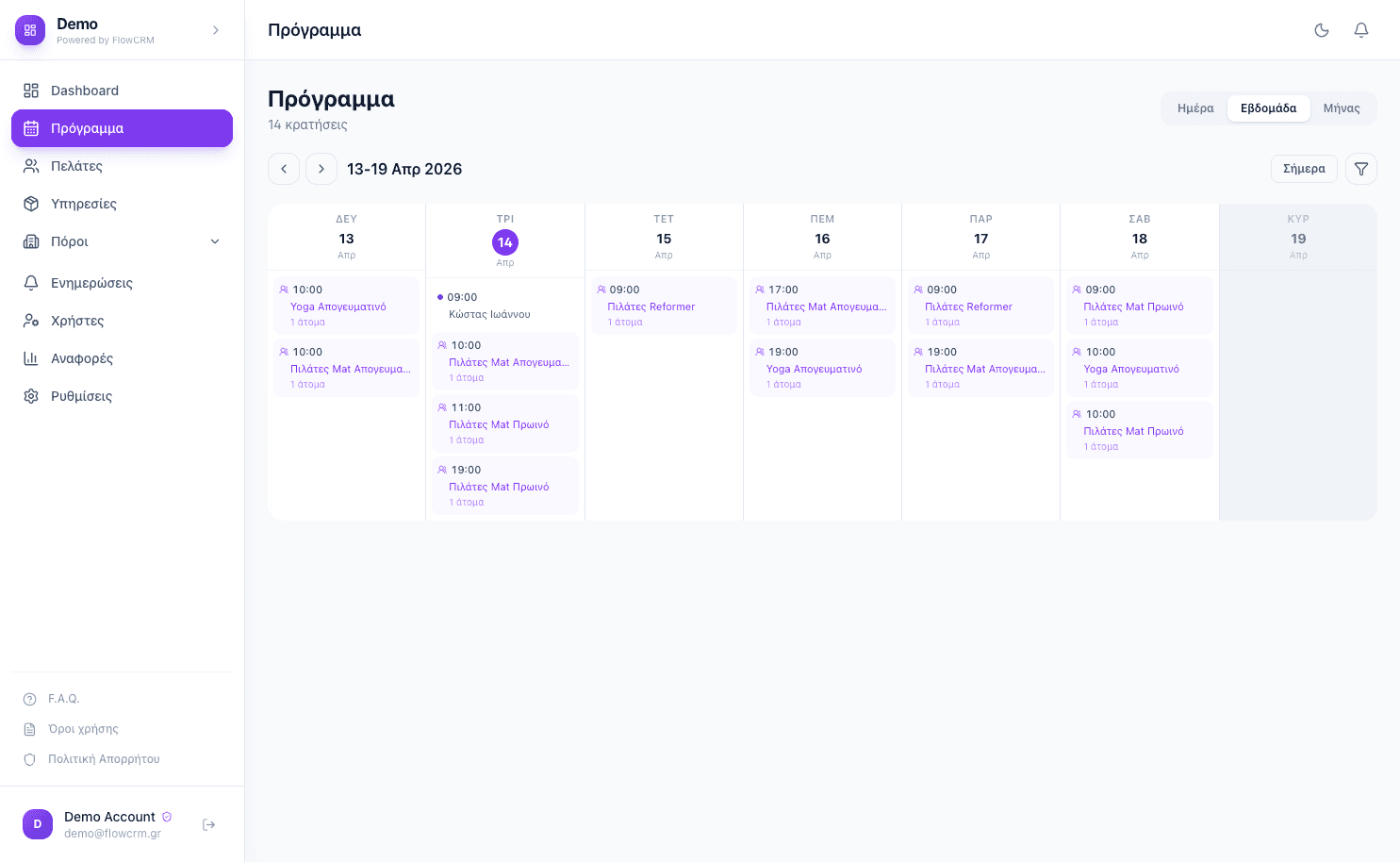
Task: Open Thursday 19:00 Yoga Απογευματινό booking
Action: click(x=822, y=368)
